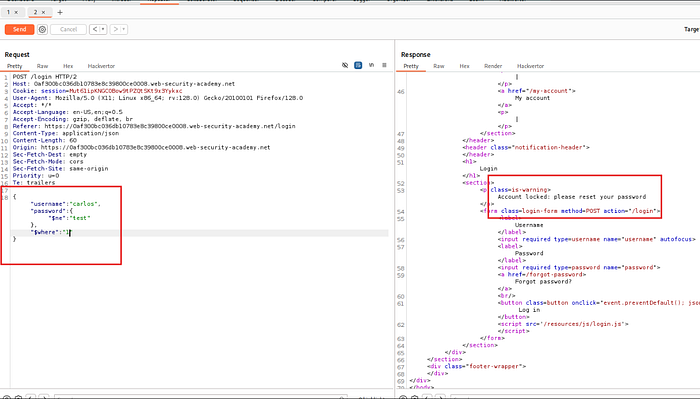Click the Cancel button
This screenshot has width=700, height=399.
click(x=68, y=29)
